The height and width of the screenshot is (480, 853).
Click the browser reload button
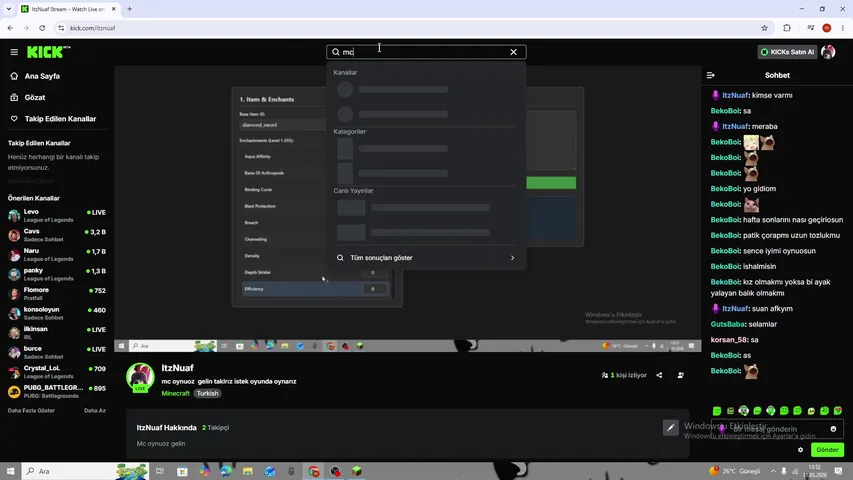42,28
